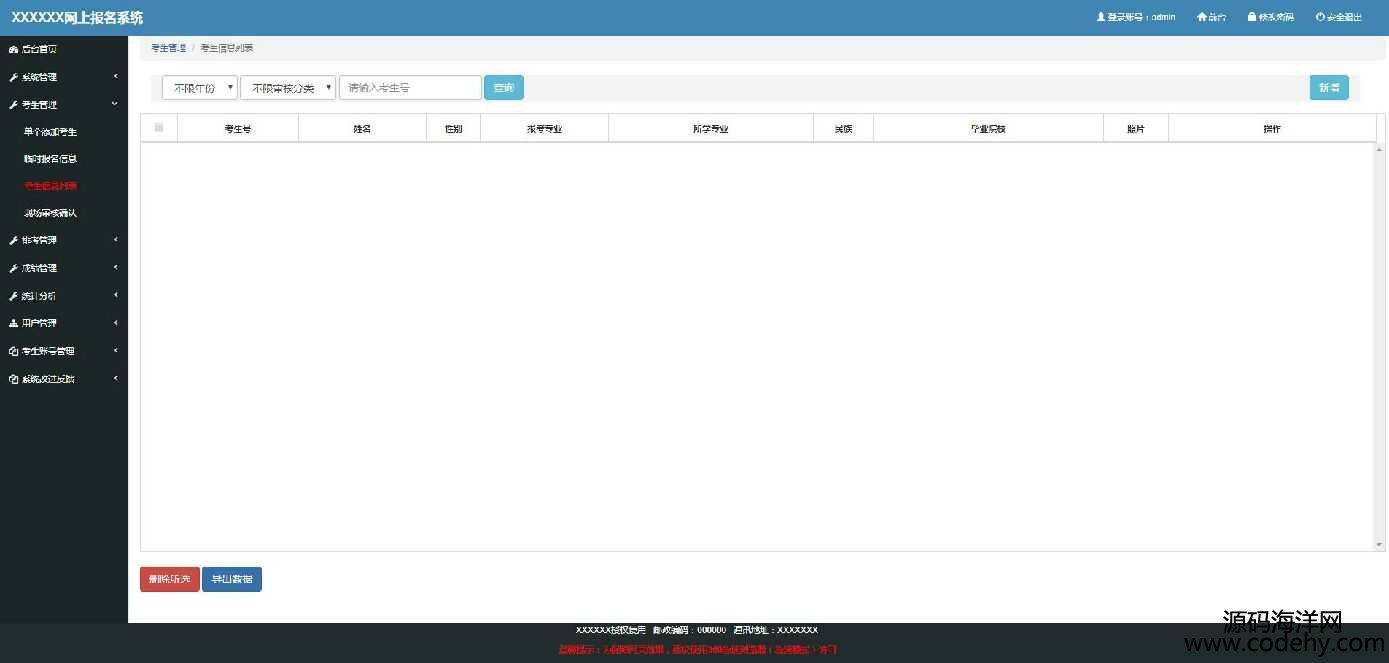Click the 照片 column header
This screenshot has width=1389, height=663.
1136,129
